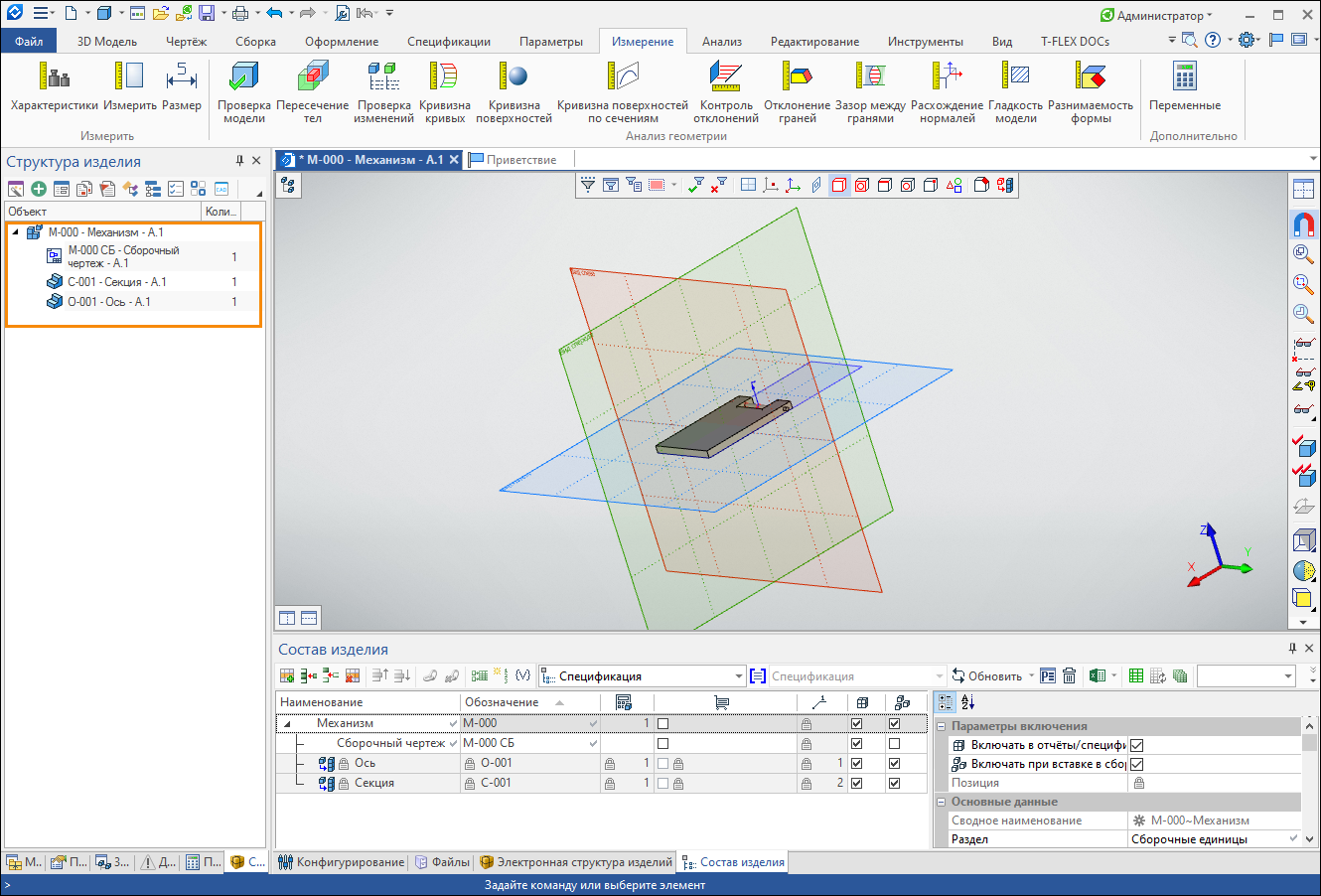1321x896 pixels.
Task: Open Контроль отклонений tool
Action: coord(726,91)
